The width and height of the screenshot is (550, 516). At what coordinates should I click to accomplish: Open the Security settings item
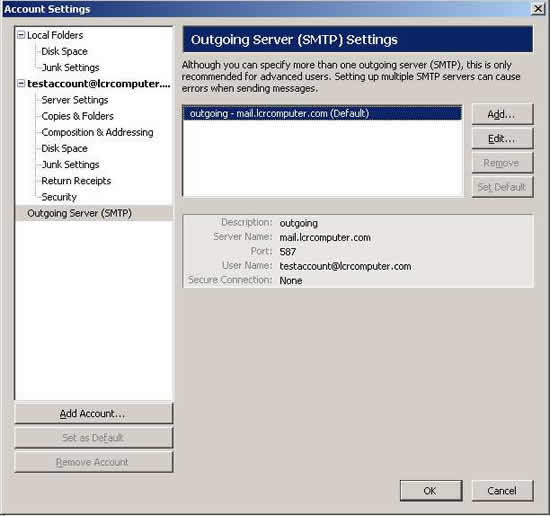[59, 197]
